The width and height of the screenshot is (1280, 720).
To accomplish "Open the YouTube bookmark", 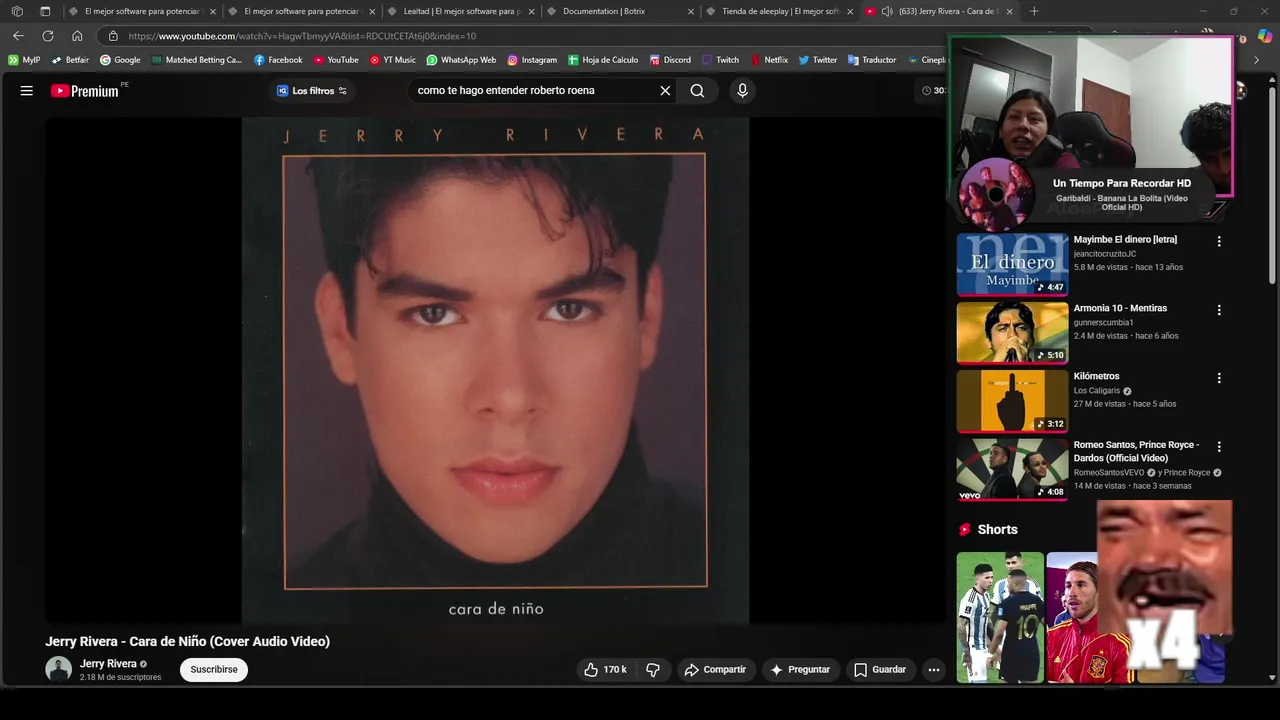I will point(336,60).
